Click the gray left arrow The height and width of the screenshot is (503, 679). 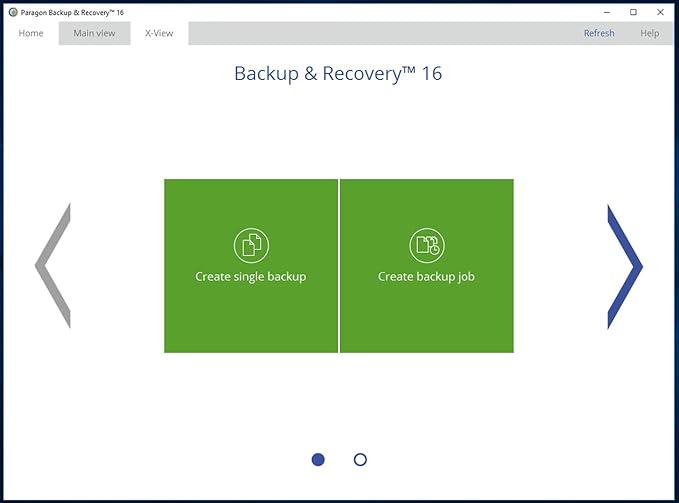point(53,265)
